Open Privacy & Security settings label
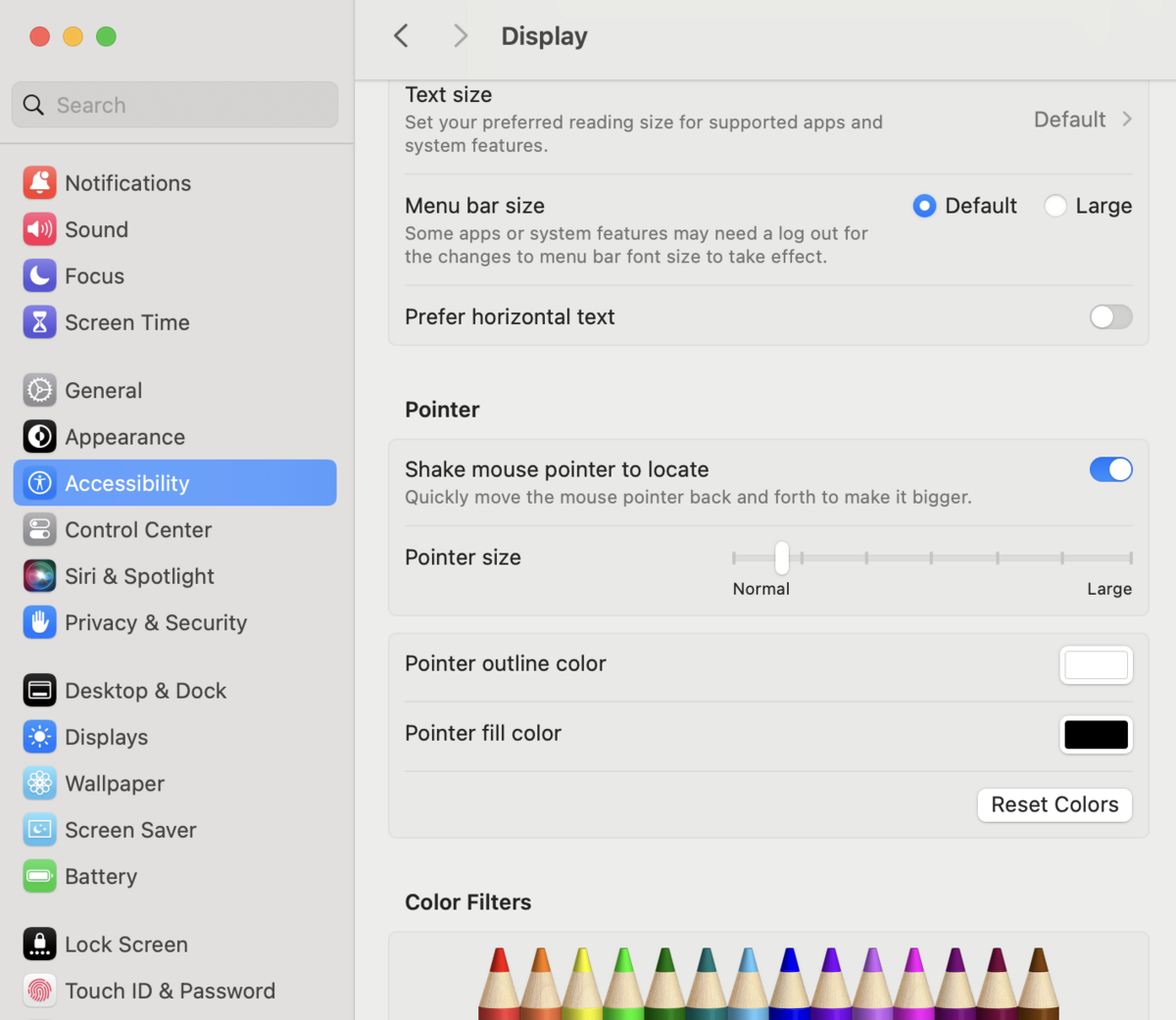The width and height of the screenshot is (1176, 1020). tap(156, 622)
